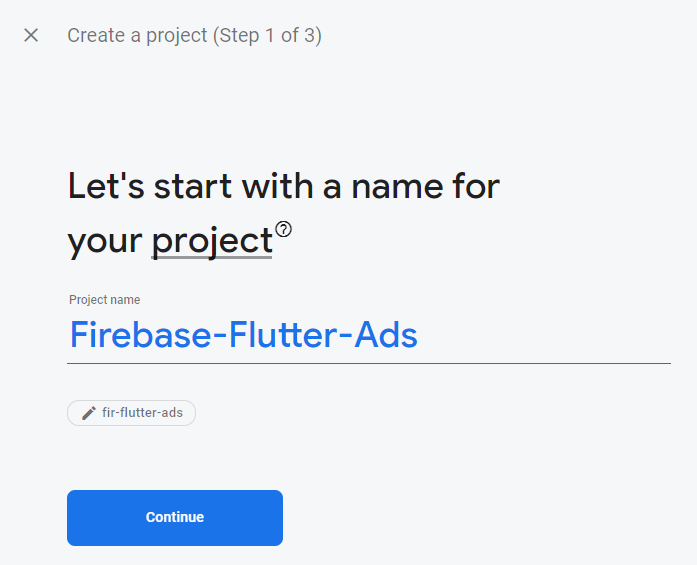
Task: Focus the Firebase-Flutter-Ads project name field
Action: pos(368,335)
